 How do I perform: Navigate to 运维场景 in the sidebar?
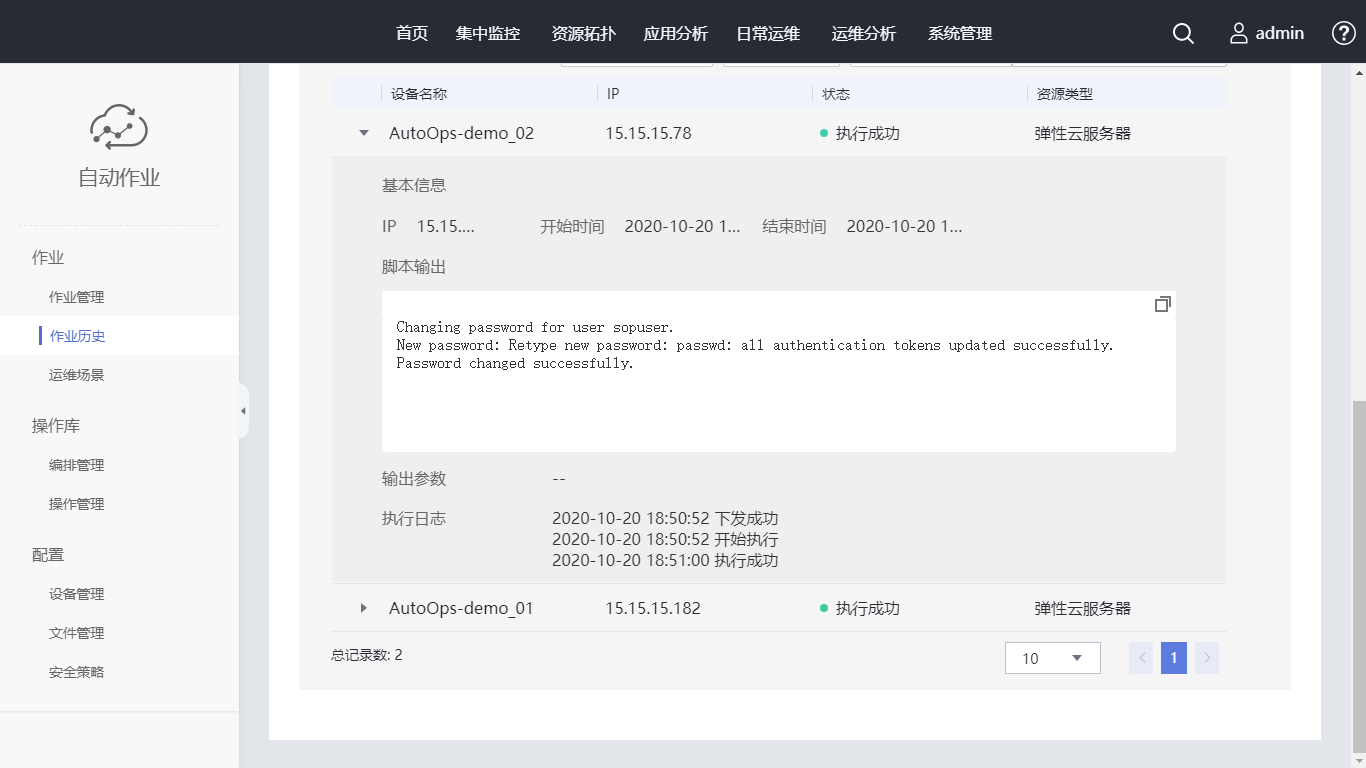click(x=77, y=375)
